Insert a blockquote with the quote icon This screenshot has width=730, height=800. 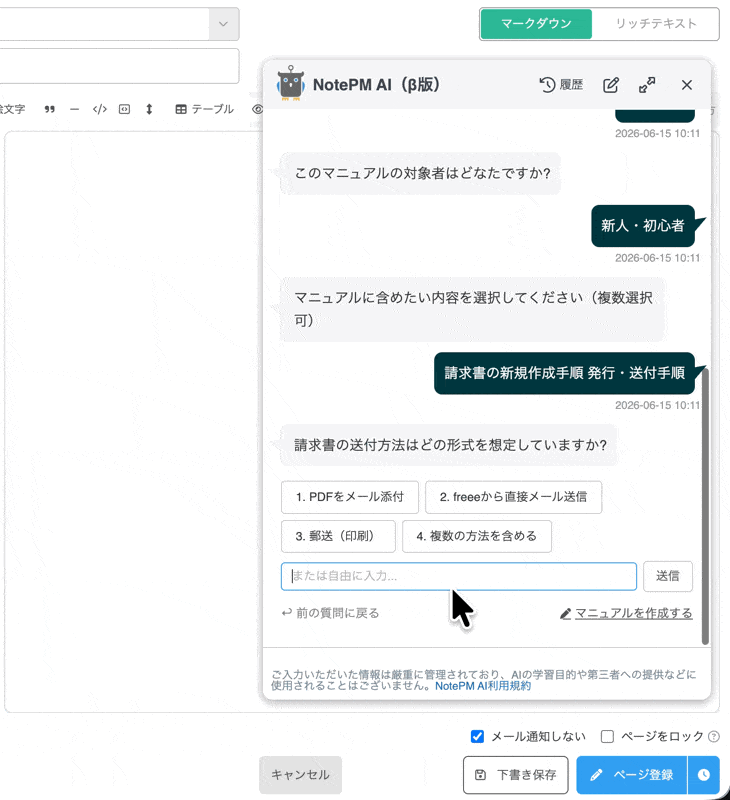point(49,109)
